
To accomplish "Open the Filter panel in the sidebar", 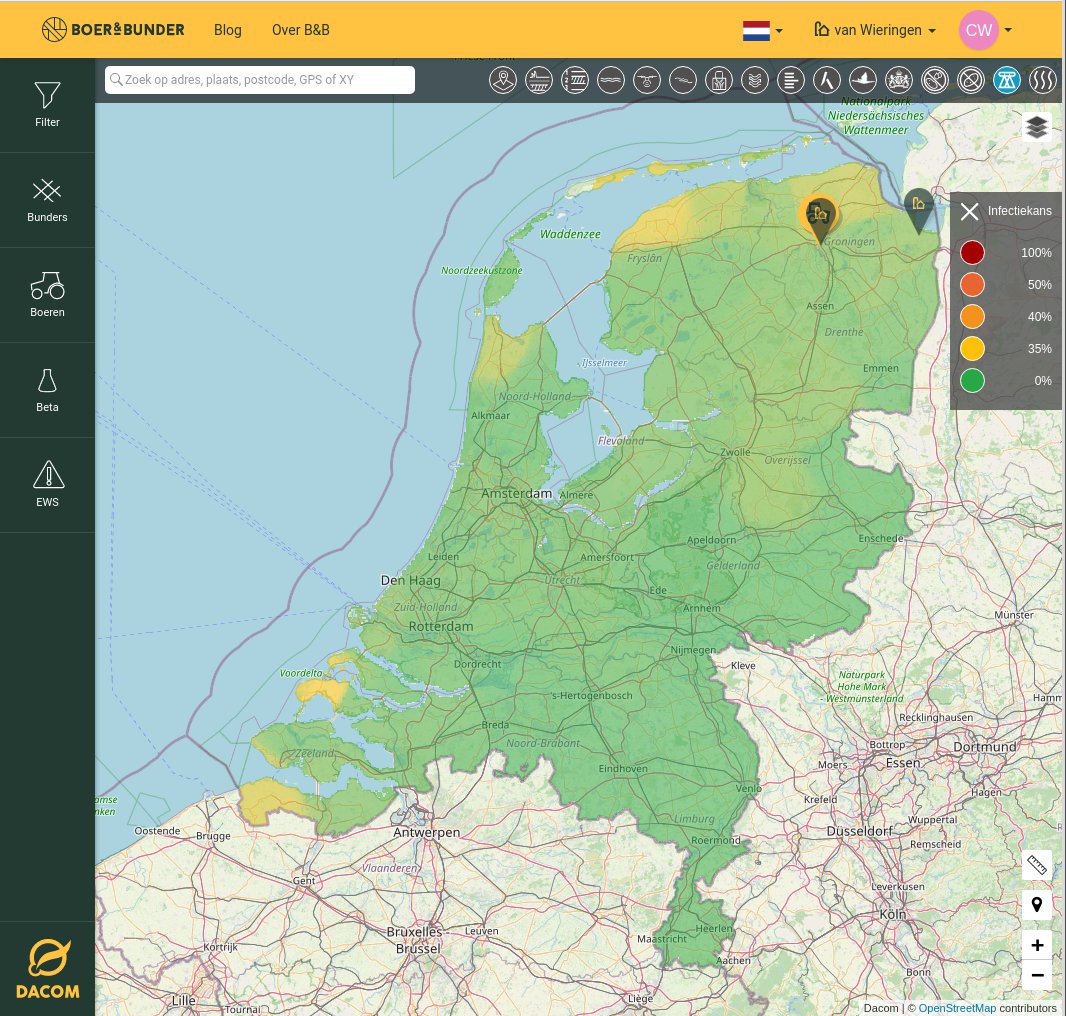I will (x=47, y=104).
